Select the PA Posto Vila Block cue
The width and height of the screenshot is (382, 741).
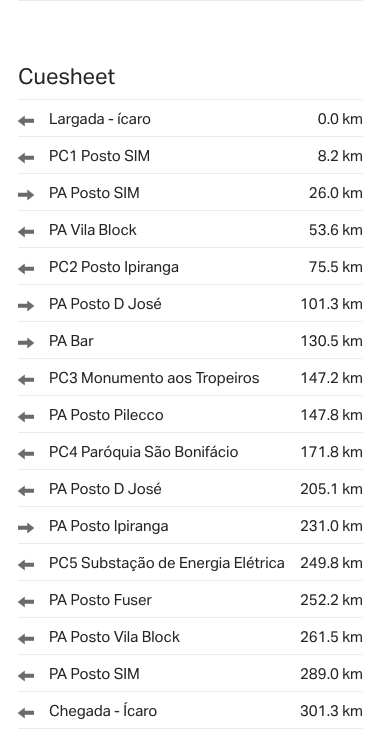click(191, 637)
